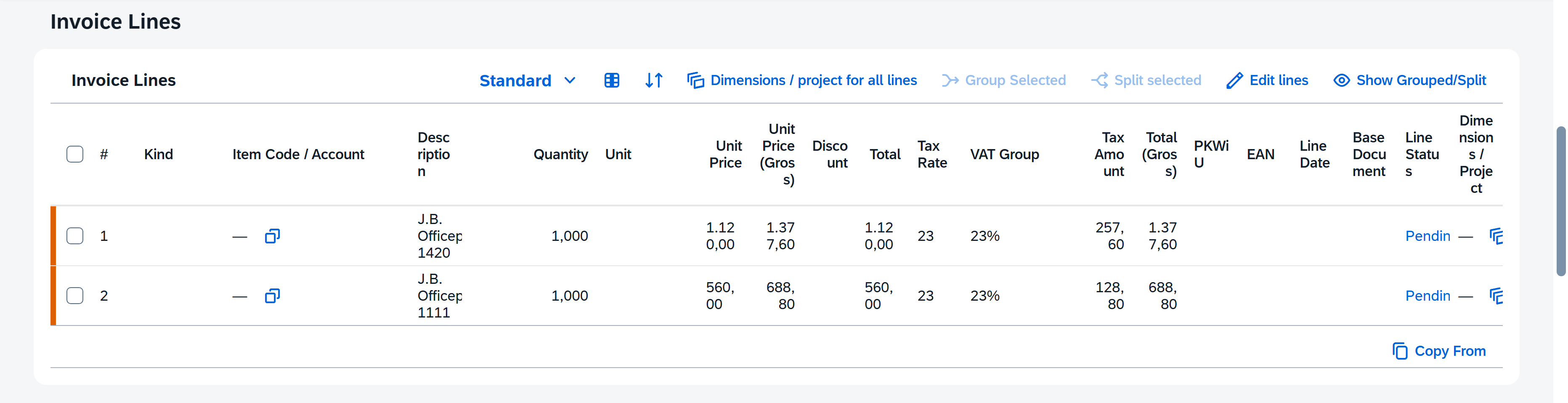Open the sort order icon

[x=654, y=80]
